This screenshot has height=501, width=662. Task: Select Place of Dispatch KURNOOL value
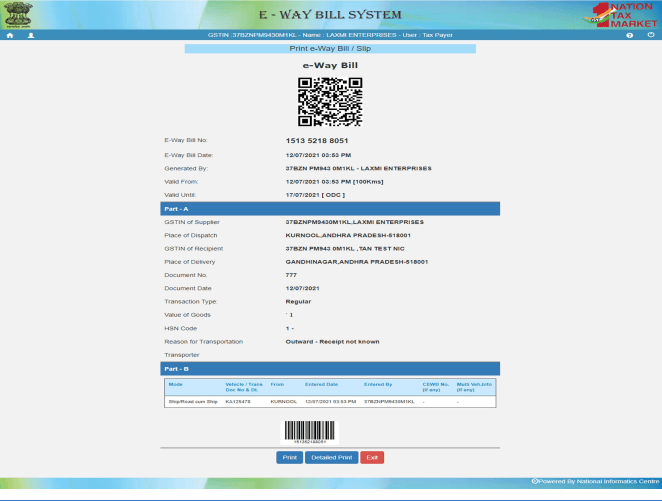pos(348,236)
